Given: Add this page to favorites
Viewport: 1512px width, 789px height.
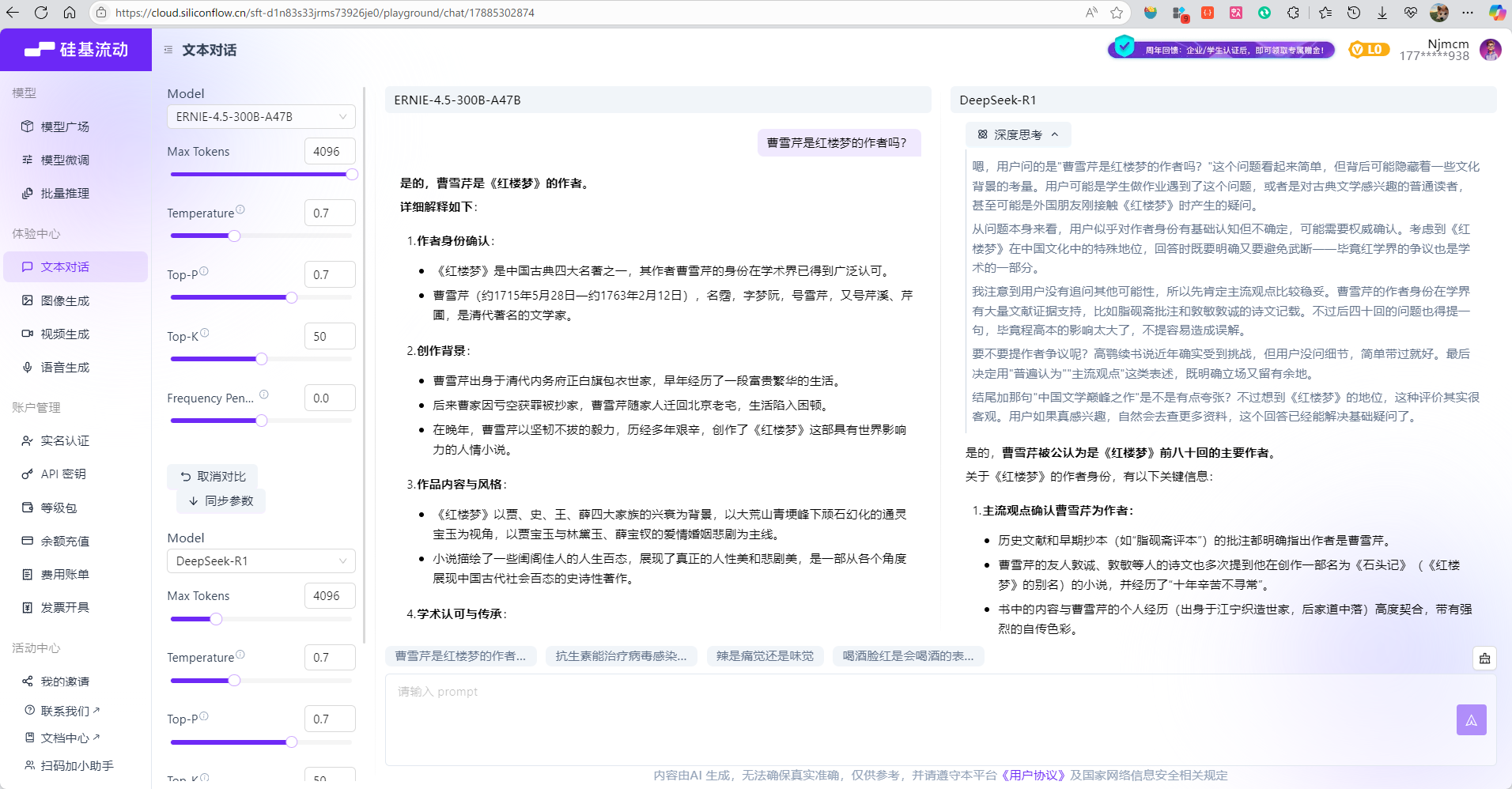Looking at the screenshot, I should click(x=1117, y=13).
